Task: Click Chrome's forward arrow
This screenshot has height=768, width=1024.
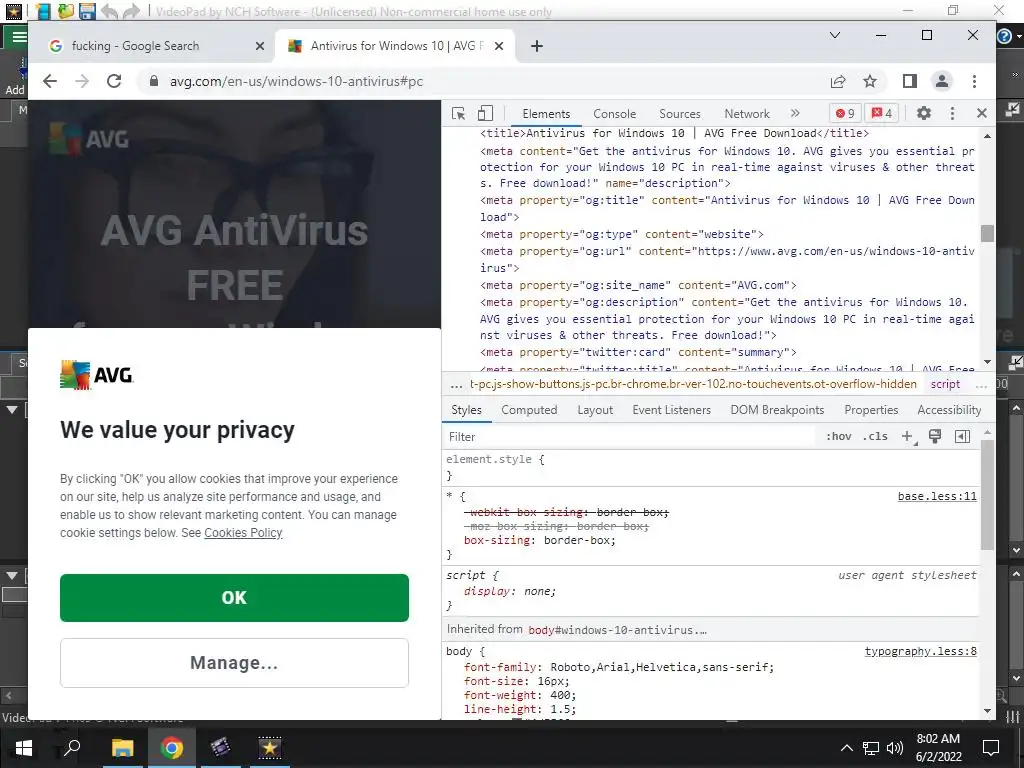Action: [x=82, y=81]
